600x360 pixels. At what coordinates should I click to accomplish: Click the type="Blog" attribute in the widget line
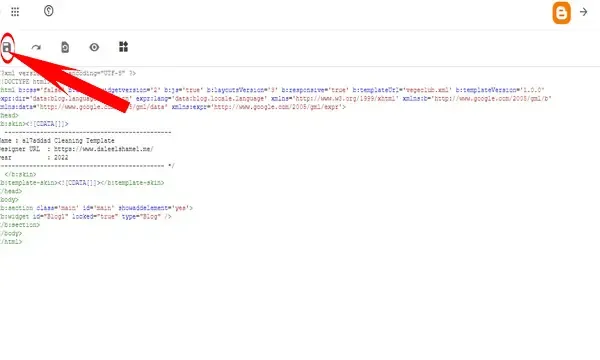point(141,217)
